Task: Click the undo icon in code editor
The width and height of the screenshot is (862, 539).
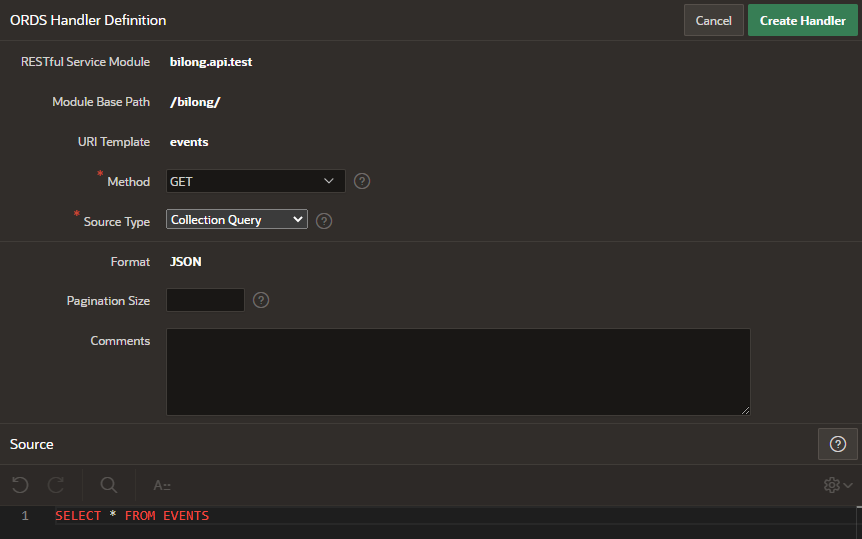Action: [x=20, y=485]
